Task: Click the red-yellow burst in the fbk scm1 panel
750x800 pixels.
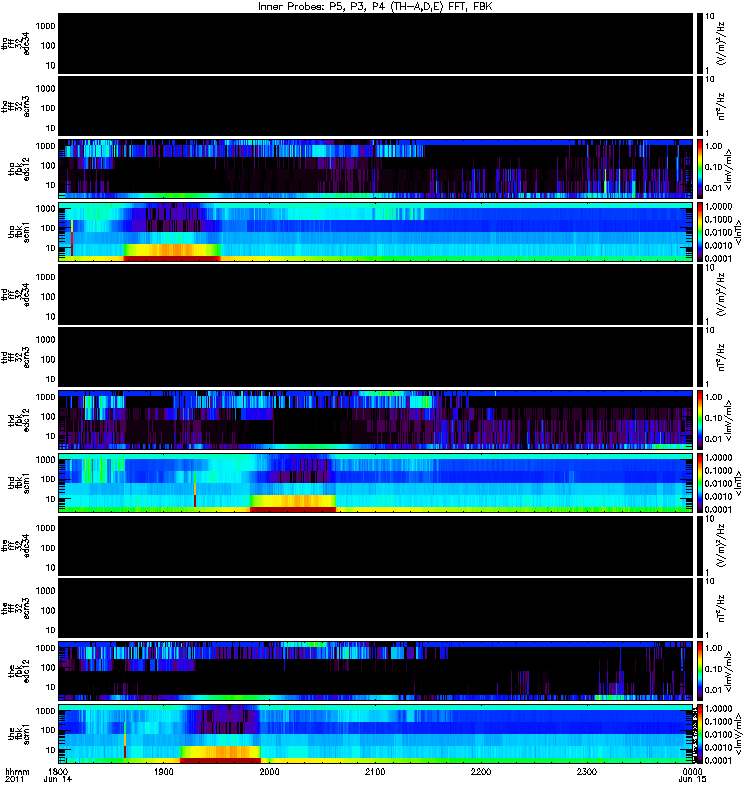Action: click(220, 754)
